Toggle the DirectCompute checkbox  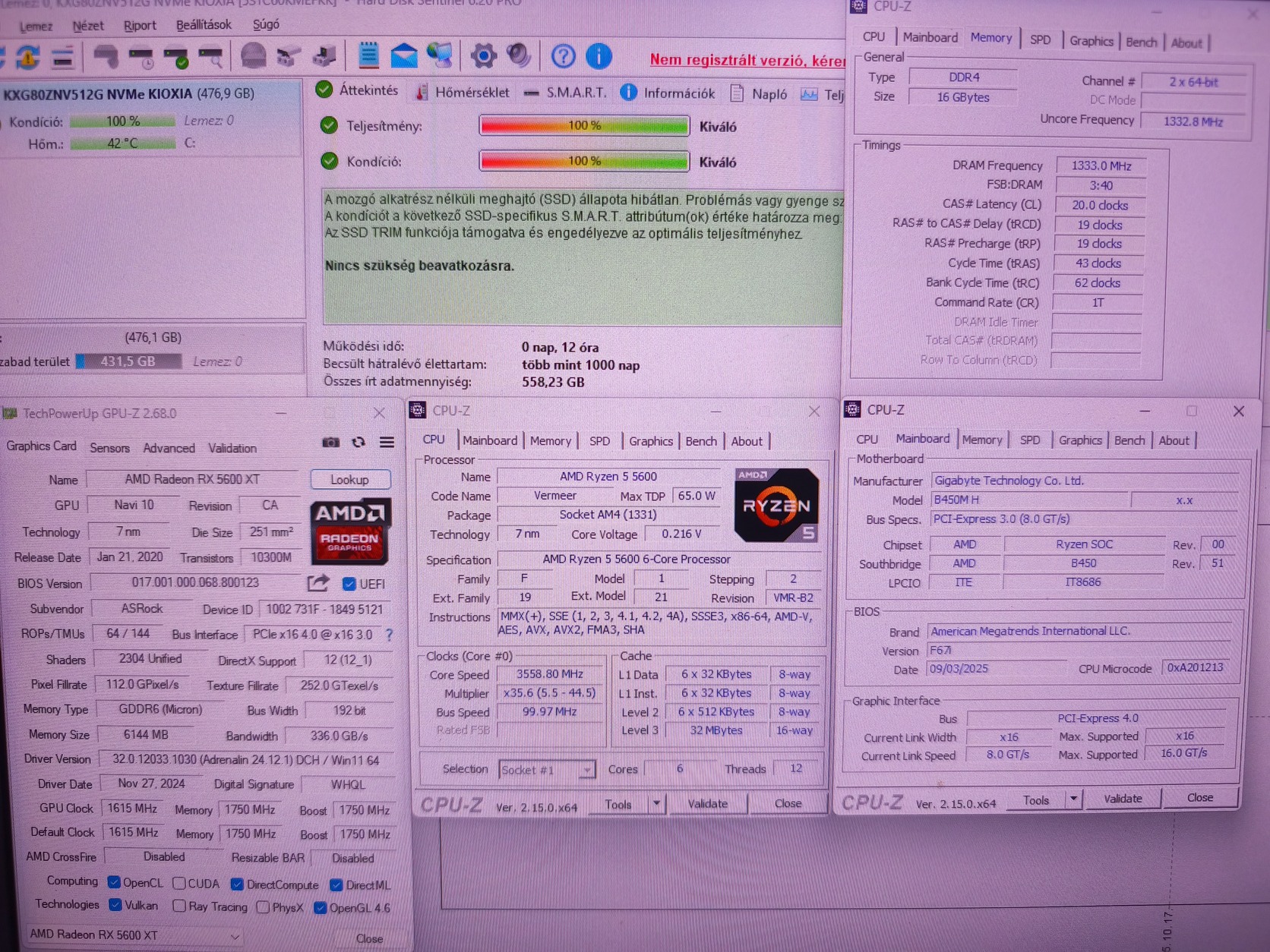[x=237, y=884]
